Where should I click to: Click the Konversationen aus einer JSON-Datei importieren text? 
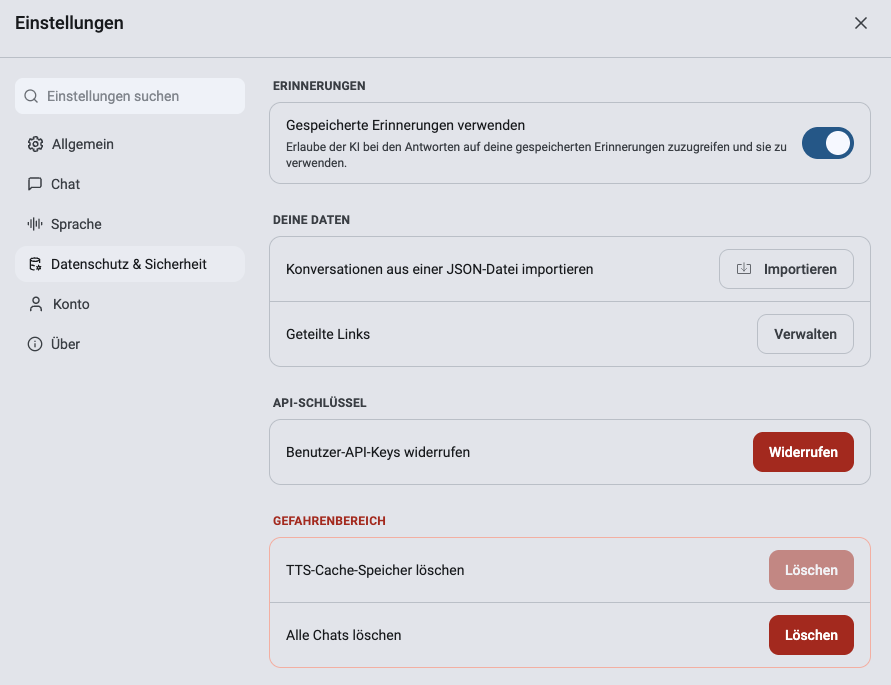click(439, 269)
